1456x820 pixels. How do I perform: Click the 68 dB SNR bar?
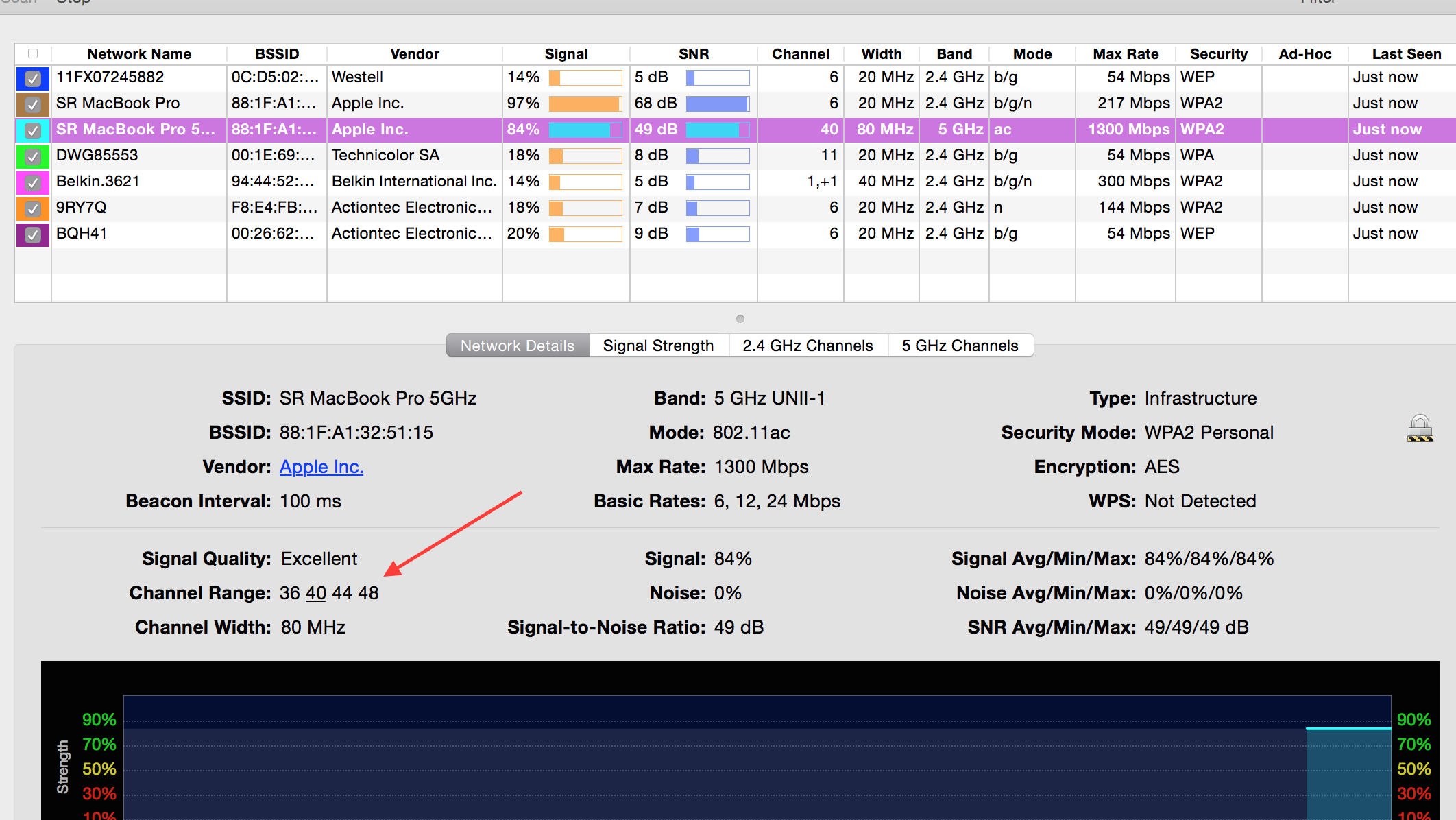pos(718,104)
